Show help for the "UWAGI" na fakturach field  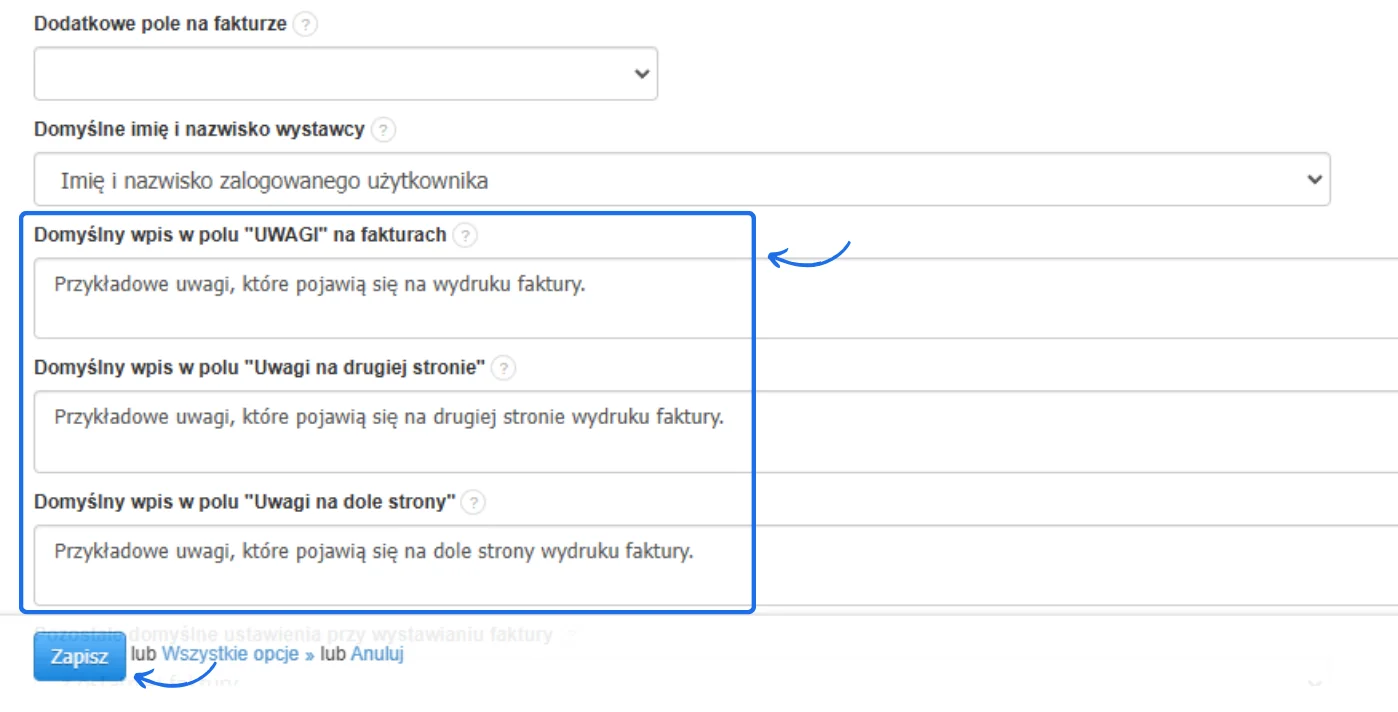click(x=465, y=236)
